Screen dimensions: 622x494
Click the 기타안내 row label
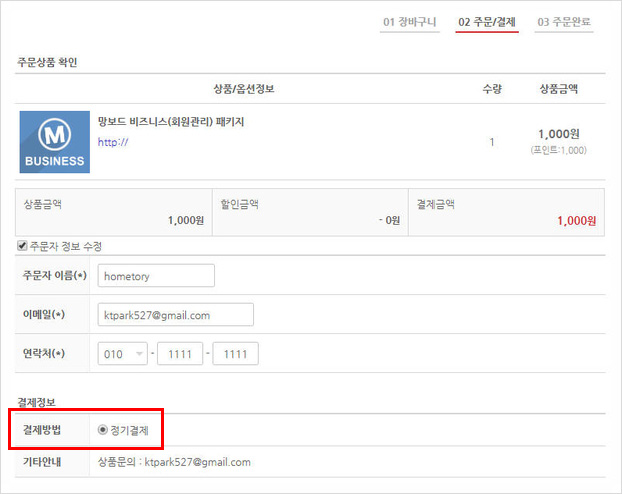[x=42, y=462]
